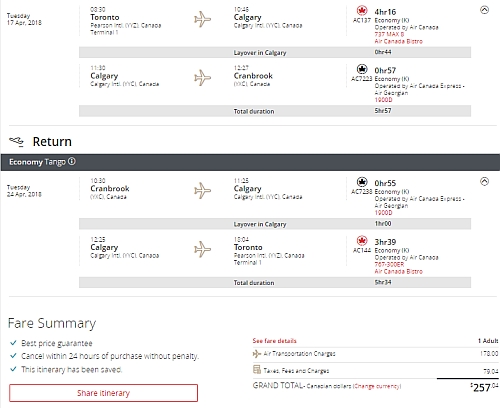
Task: Collapse the return flight details chevron
Action: point(484,181)
